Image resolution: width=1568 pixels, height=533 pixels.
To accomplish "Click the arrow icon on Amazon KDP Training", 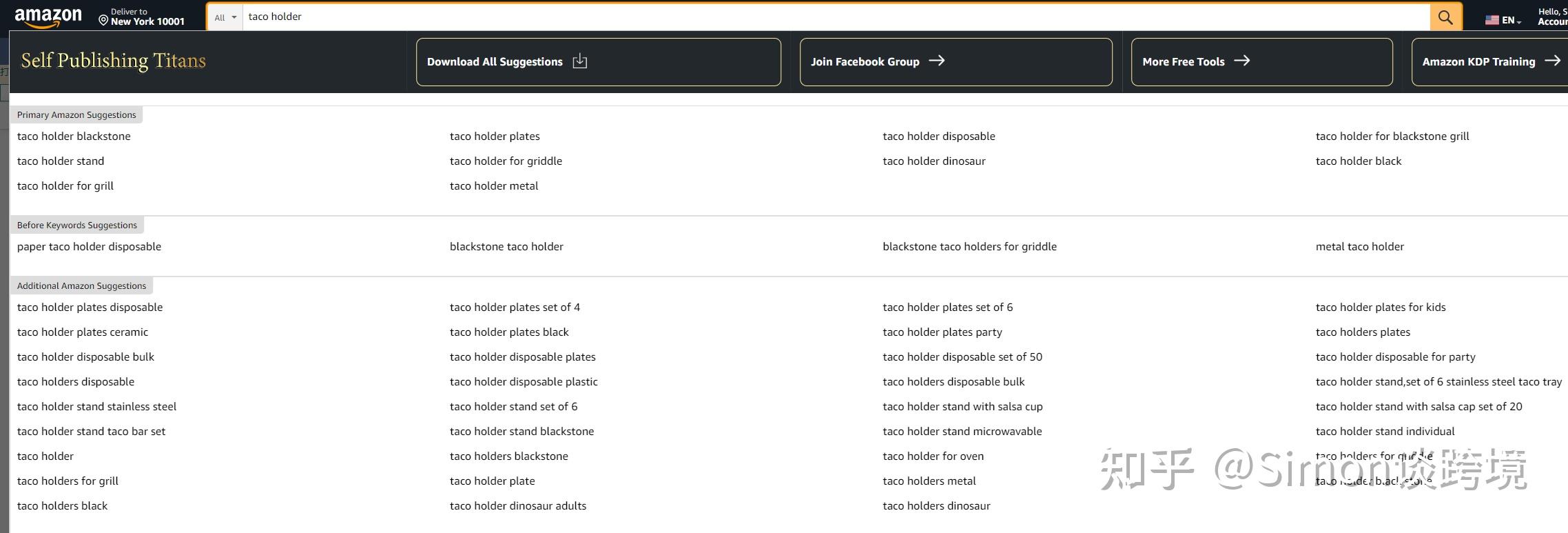I will point(1552,61).
